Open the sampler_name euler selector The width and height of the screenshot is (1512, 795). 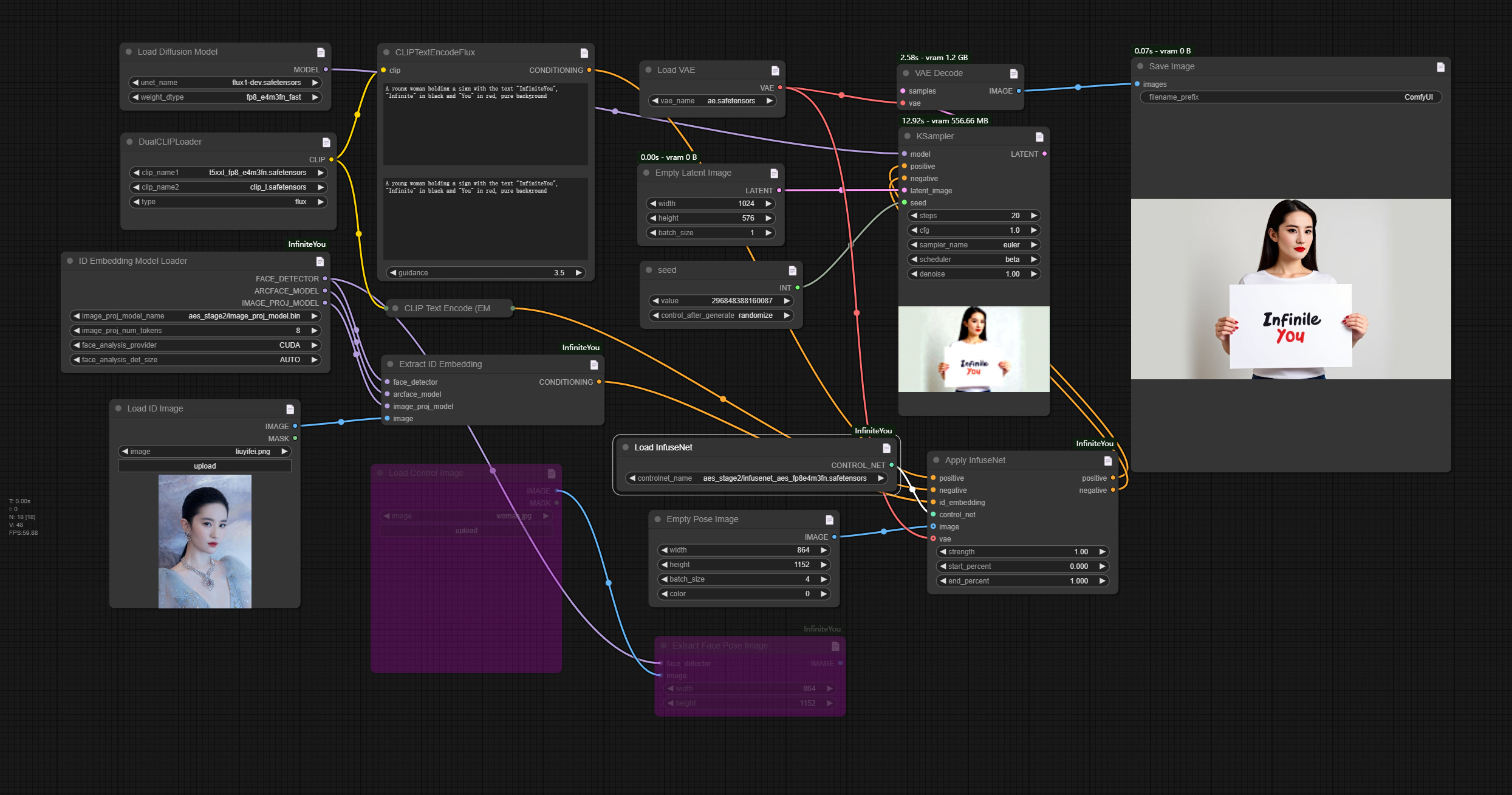tap(974, 245)
